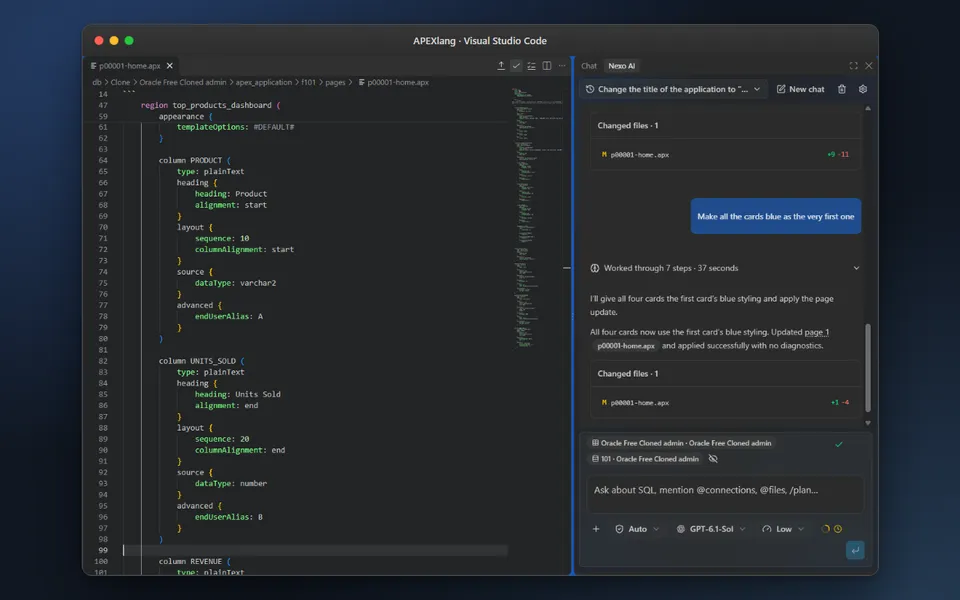Open changed file with +9 -11 diff
This screenshot has height=600, width=960.
tap(725, 155)
